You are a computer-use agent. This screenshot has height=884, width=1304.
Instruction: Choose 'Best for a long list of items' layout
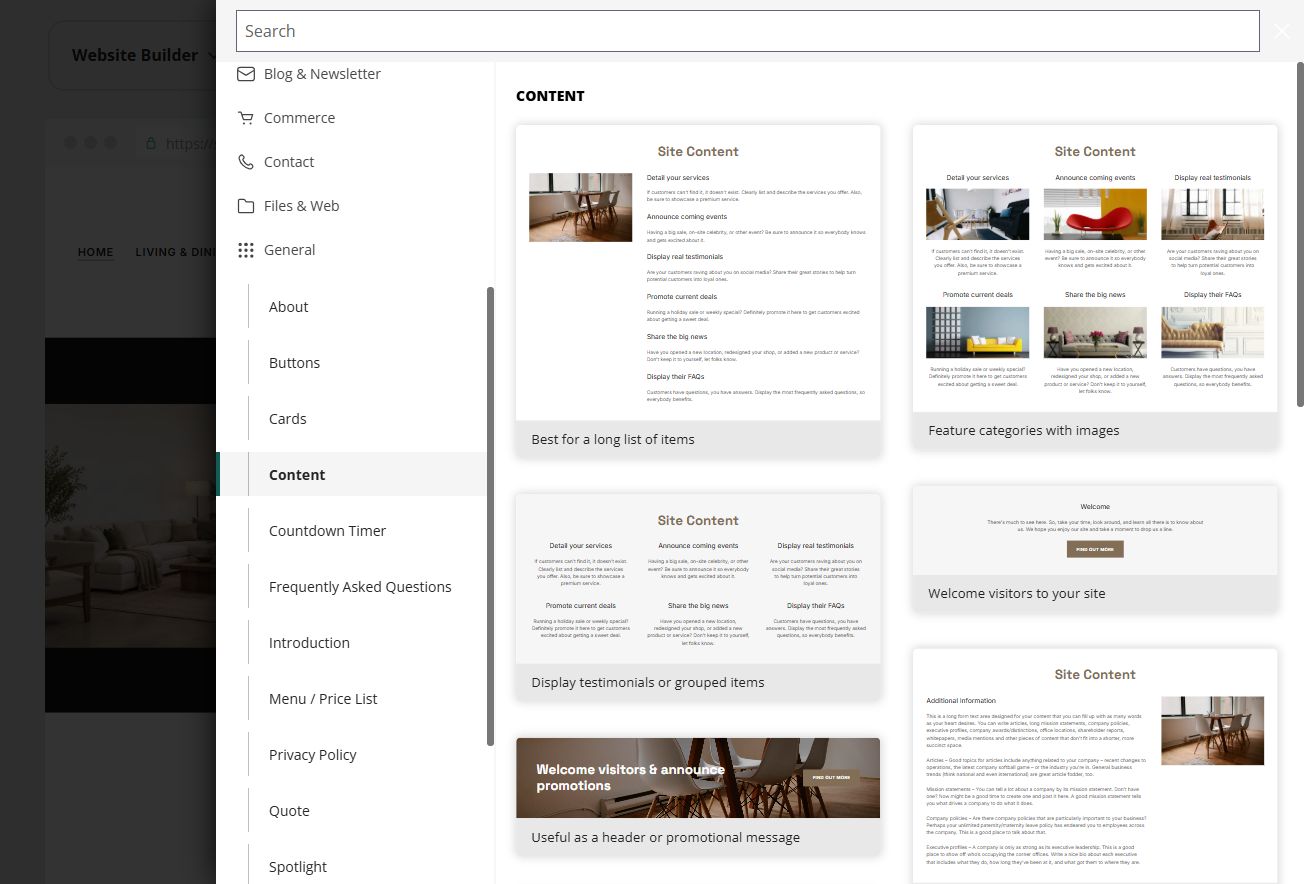point(698,291)
